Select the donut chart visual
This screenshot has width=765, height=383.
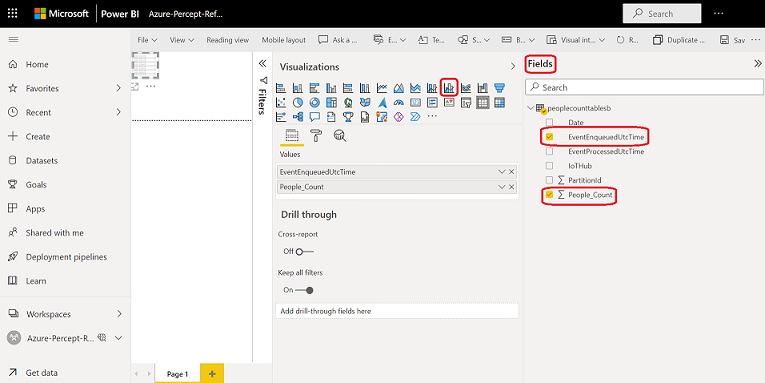click(314, 102)
